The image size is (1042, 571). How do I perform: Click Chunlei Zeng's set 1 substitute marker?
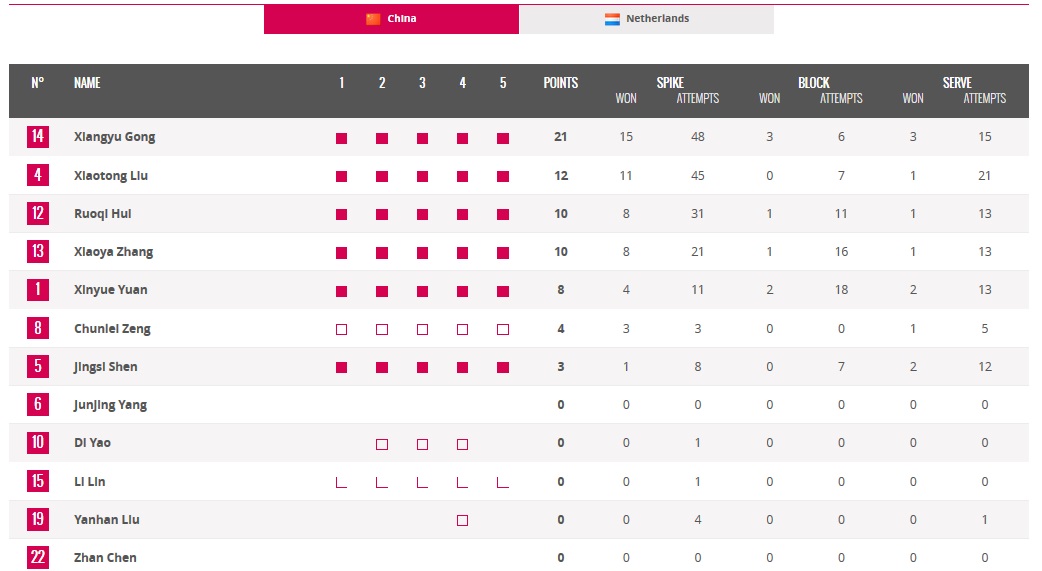pyautogui.click(x=341, y=329)
